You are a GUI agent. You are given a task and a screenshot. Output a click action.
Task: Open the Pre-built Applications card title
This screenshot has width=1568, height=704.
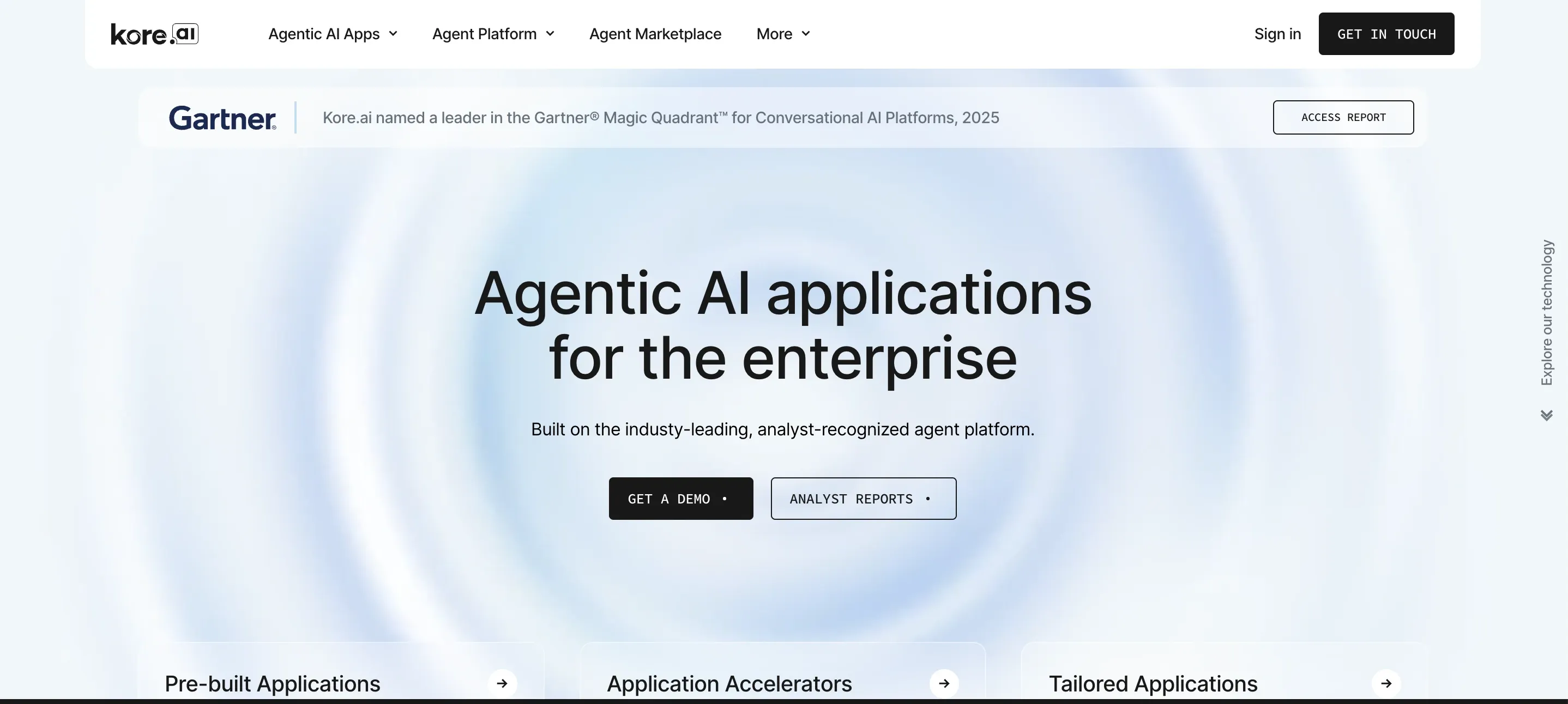tap(272, 684)
